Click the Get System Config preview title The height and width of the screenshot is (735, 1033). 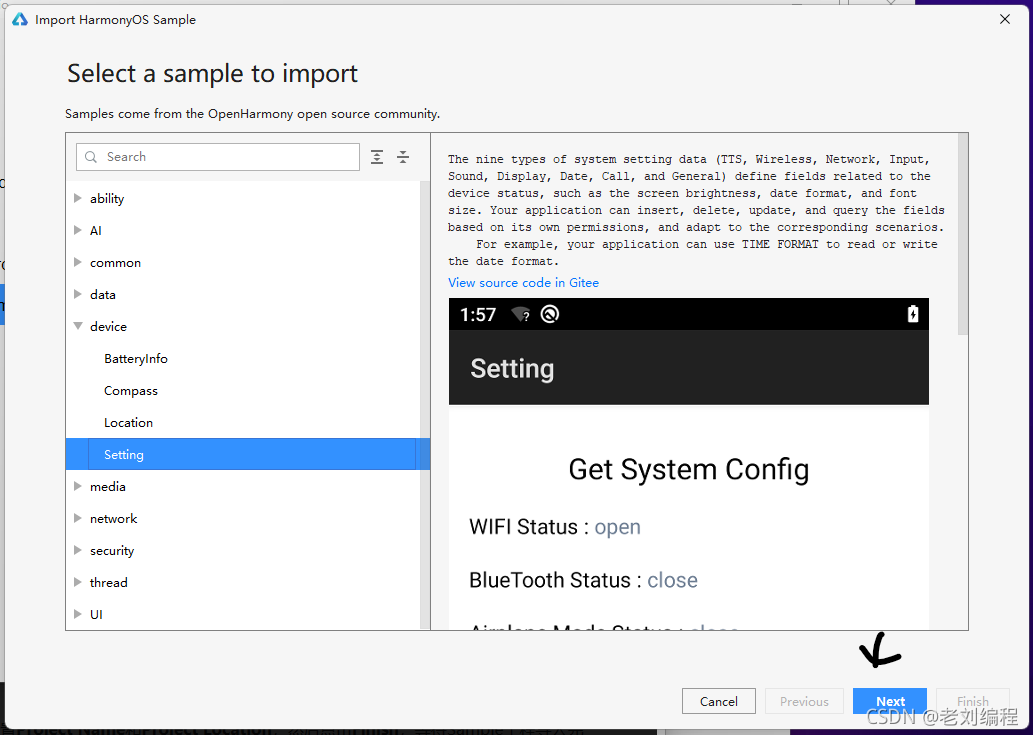coord(688,470)
